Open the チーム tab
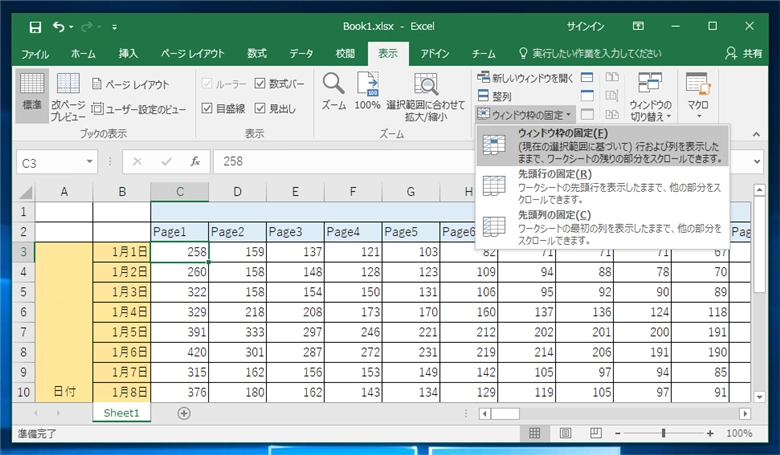 [484, 54]
